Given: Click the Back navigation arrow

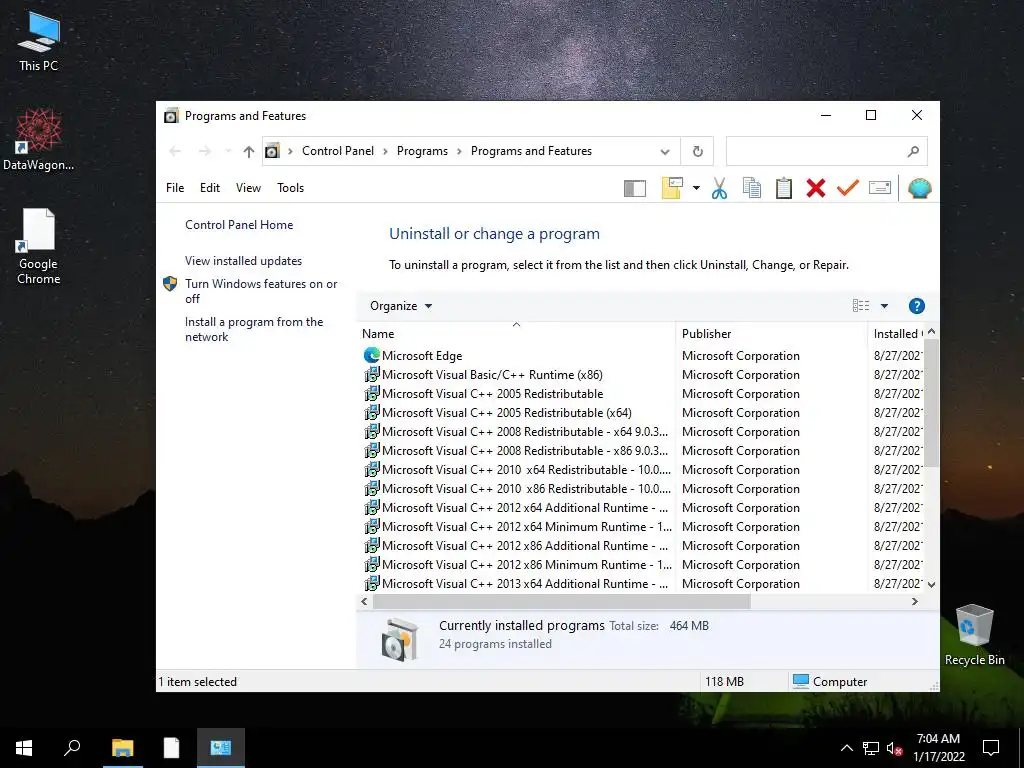Looking at the screenshot, I should pos(174,152).
